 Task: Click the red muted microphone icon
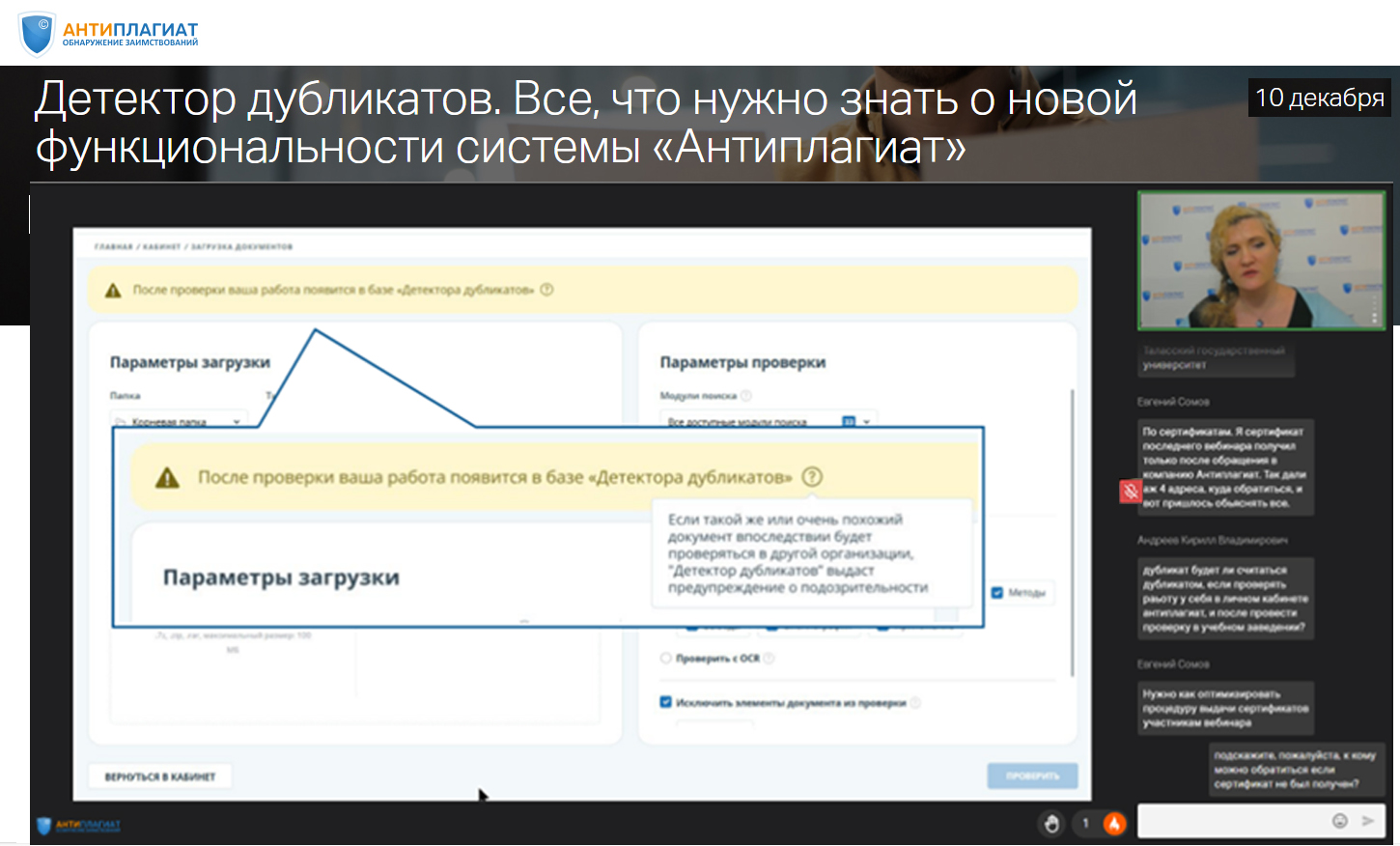(x=1131, y=491)
